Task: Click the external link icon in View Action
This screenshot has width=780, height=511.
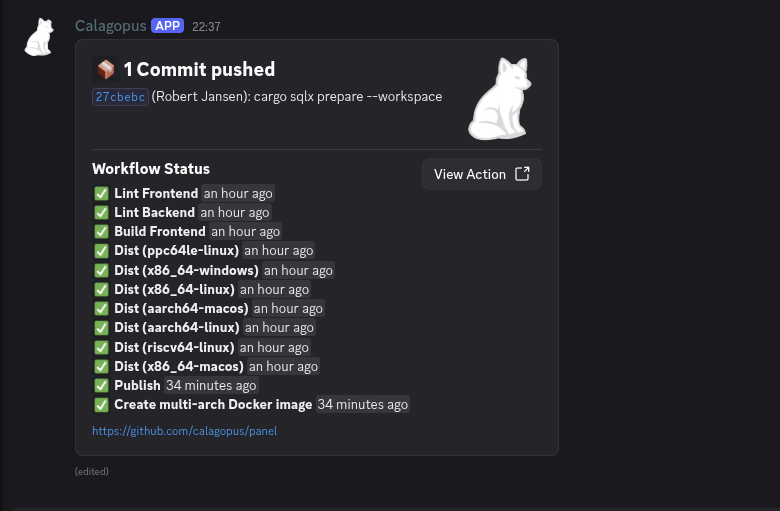Action: point(522,174)
